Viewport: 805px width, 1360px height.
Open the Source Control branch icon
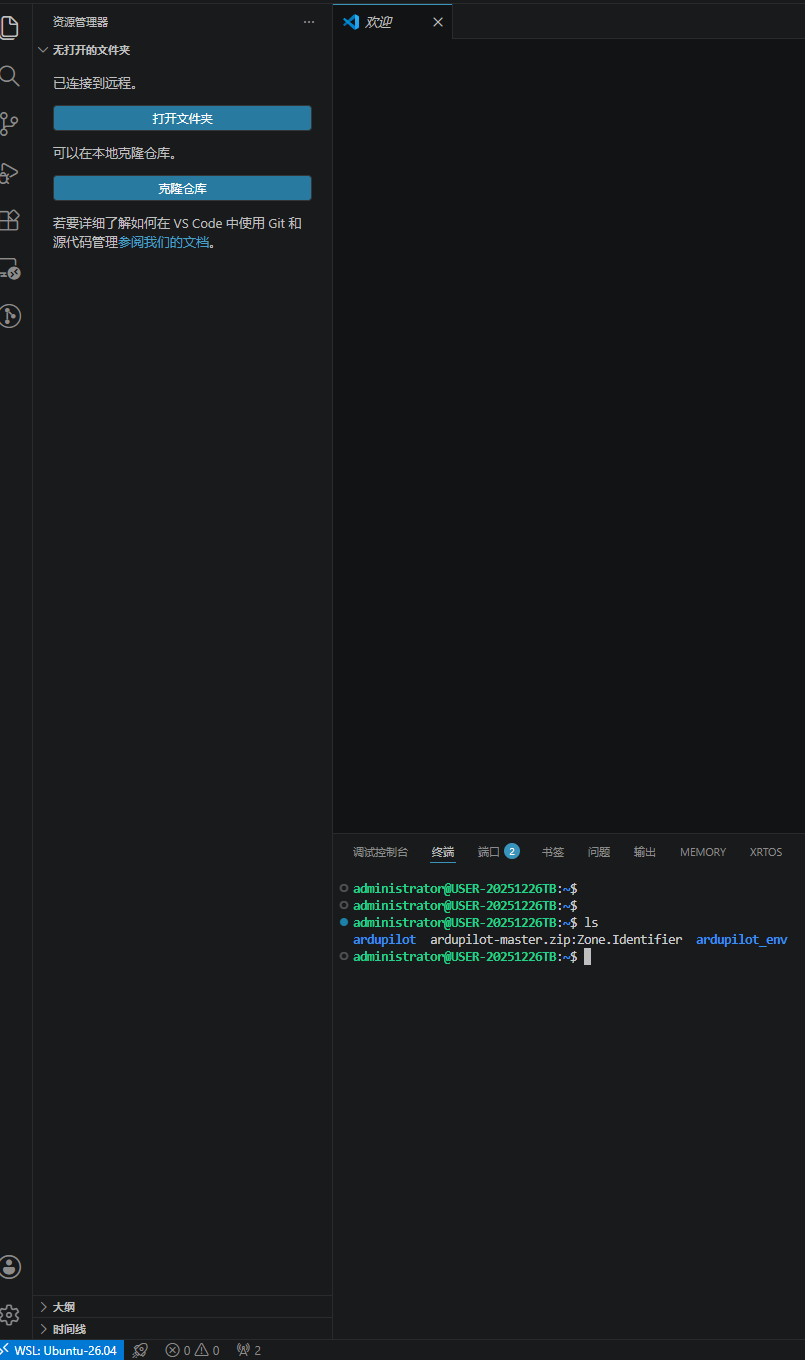click(9, 124)
